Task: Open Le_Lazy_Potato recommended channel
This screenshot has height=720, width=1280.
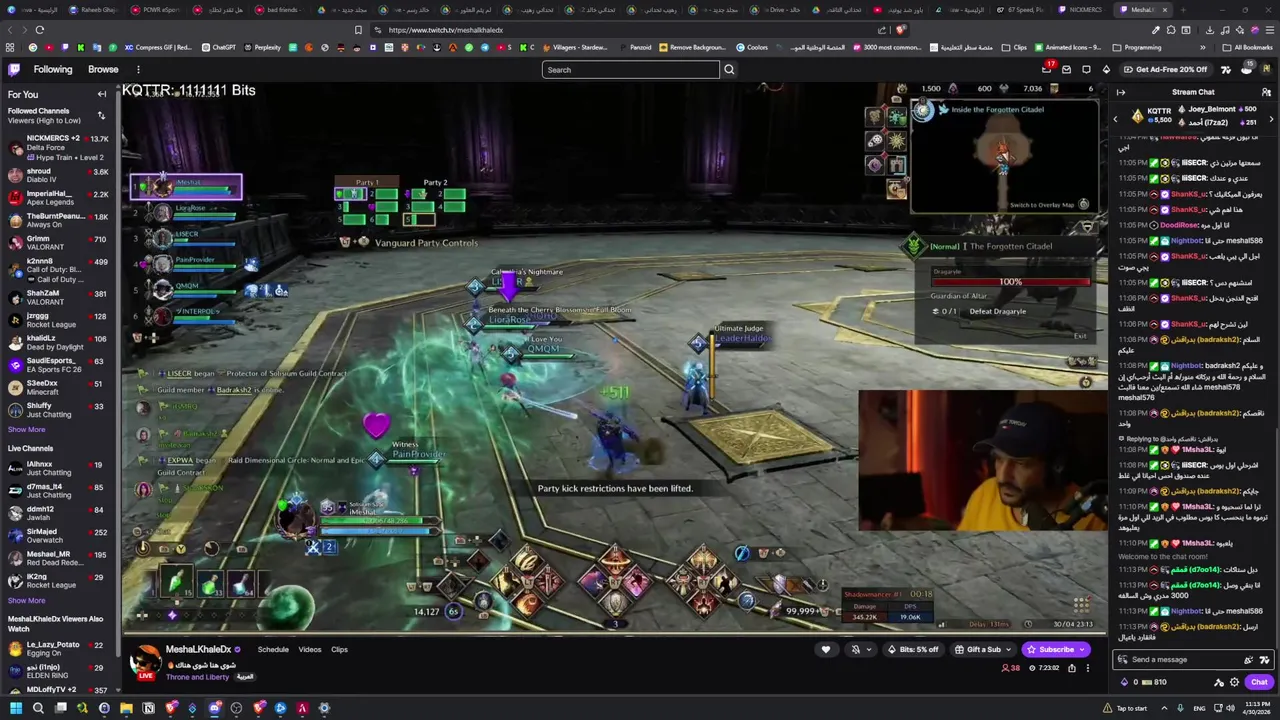Action: (58, 648)
